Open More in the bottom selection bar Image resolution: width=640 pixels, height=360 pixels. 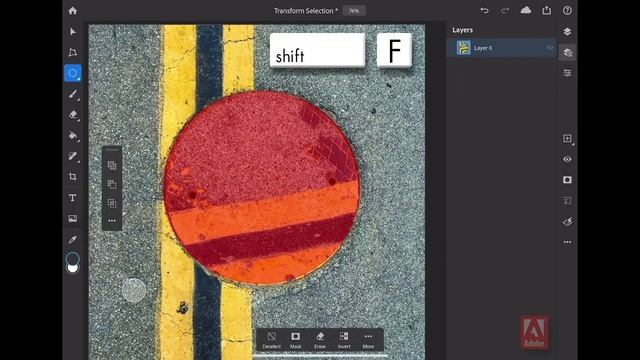(368, 340)
